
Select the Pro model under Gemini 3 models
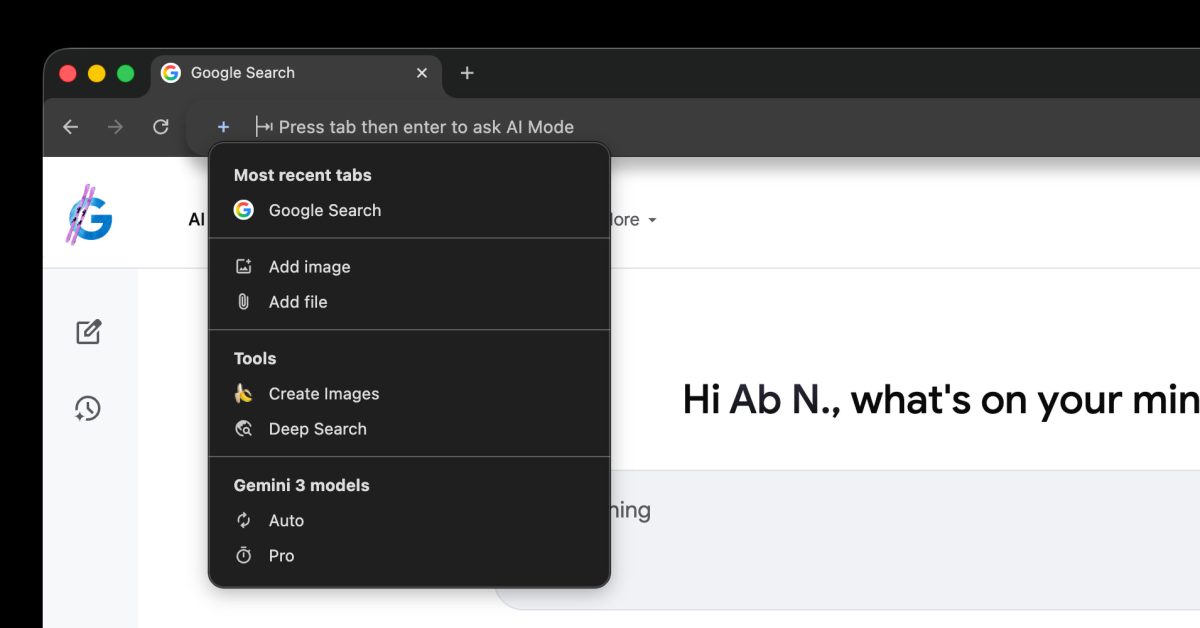click(282, 555)
